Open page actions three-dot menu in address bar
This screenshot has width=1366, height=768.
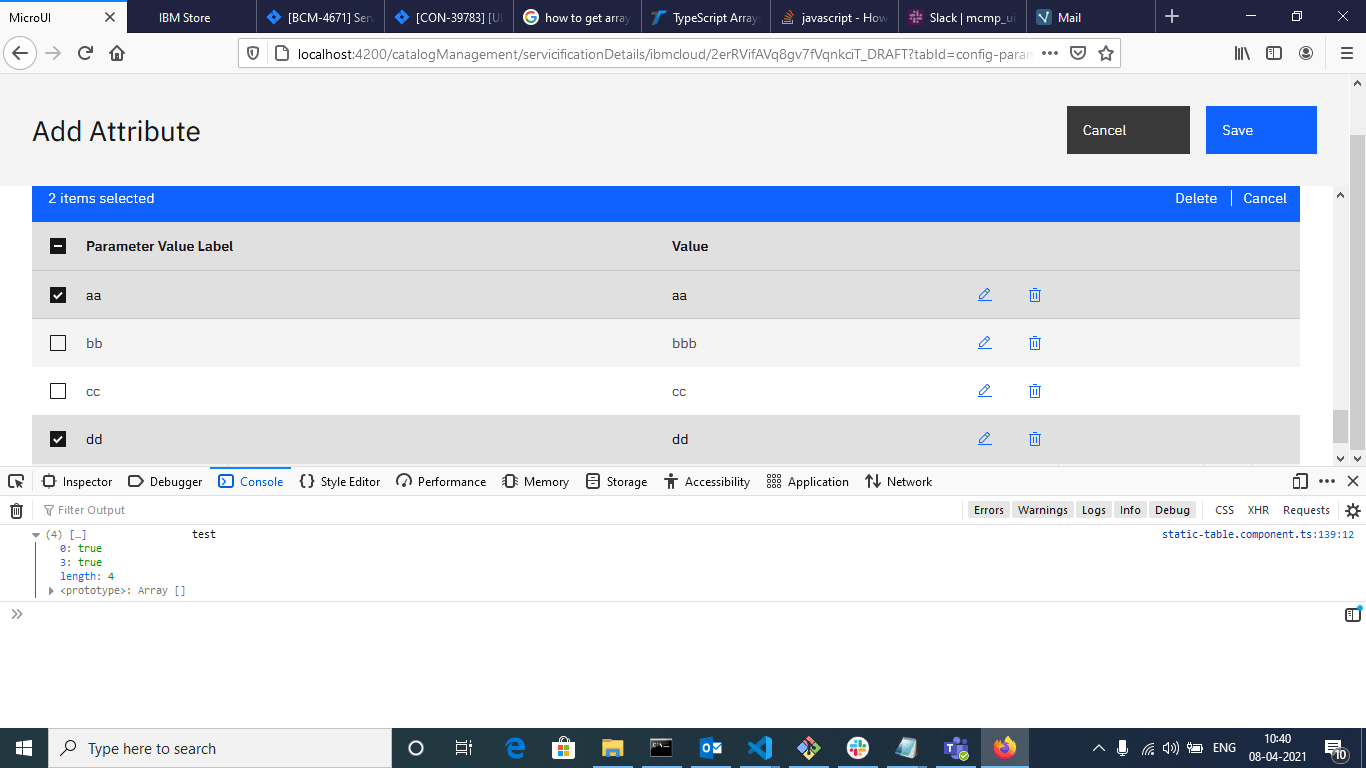(1049, 53)
